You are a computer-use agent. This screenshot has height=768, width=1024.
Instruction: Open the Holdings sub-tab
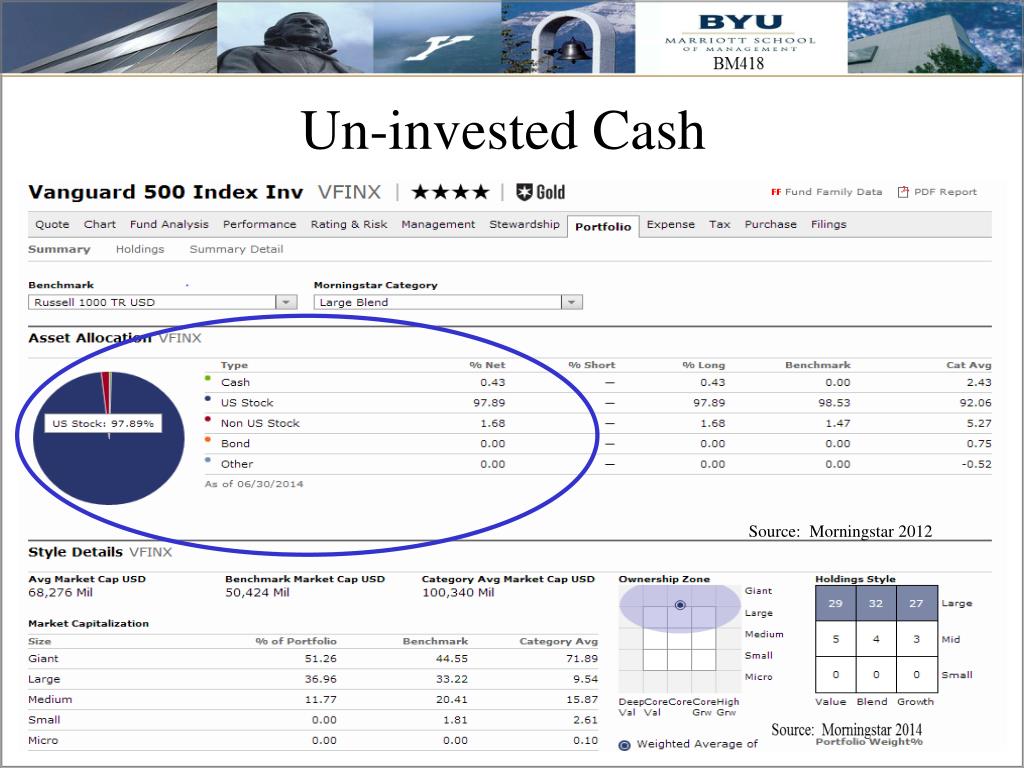click(140, 249)
